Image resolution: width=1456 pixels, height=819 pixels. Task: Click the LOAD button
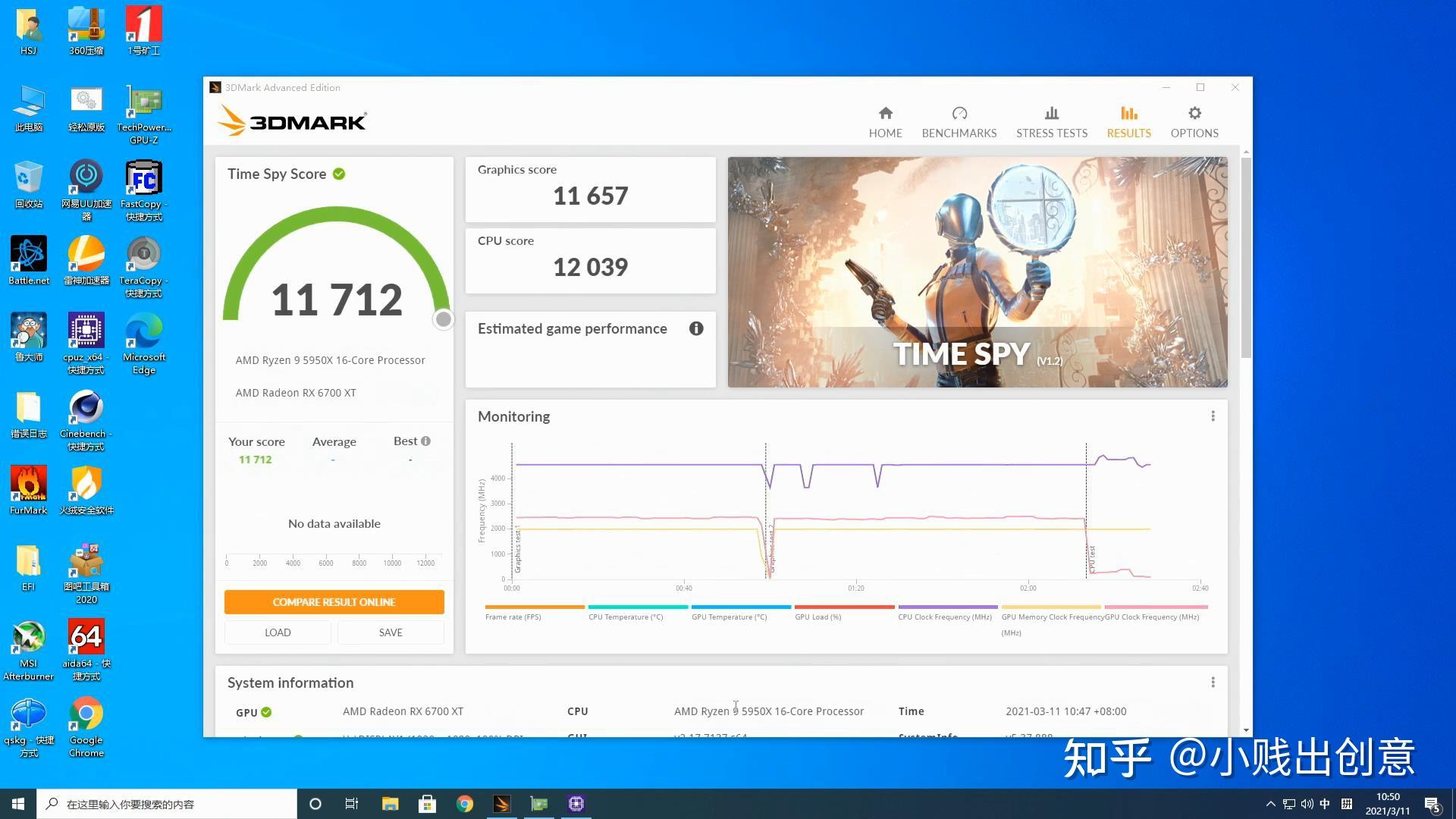[x=278, y=632]
